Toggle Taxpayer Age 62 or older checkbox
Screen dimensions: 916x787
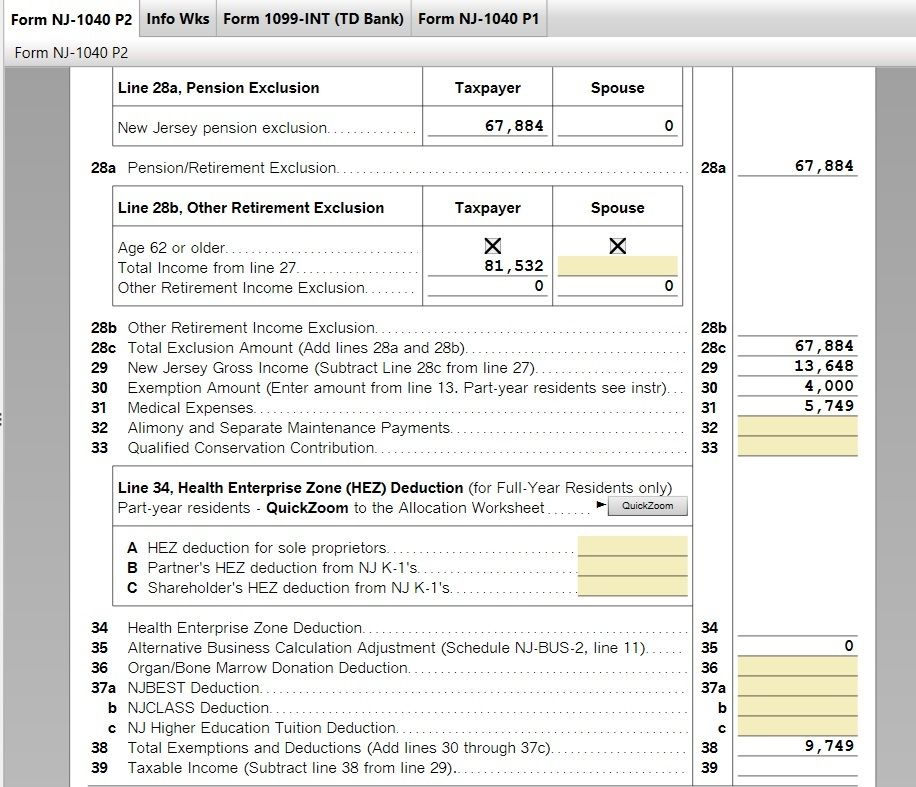point(492,246)
